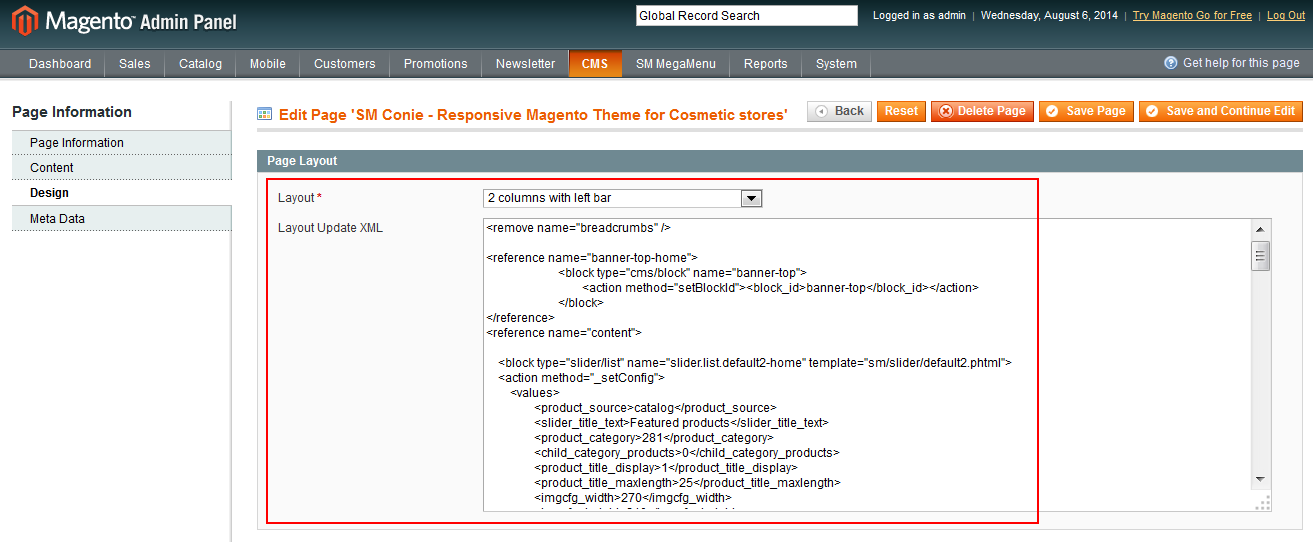Click the '<action method="_setConfig">' line

pos(581,378)
